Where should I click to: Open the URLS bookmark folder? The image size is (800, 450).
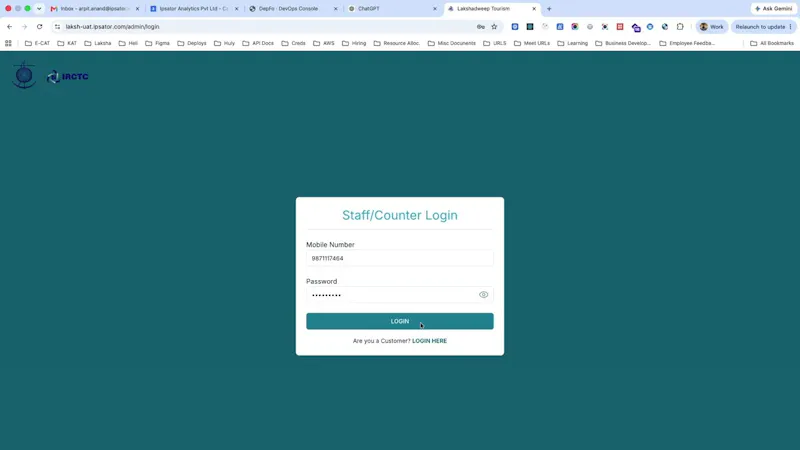click(495, 43)
